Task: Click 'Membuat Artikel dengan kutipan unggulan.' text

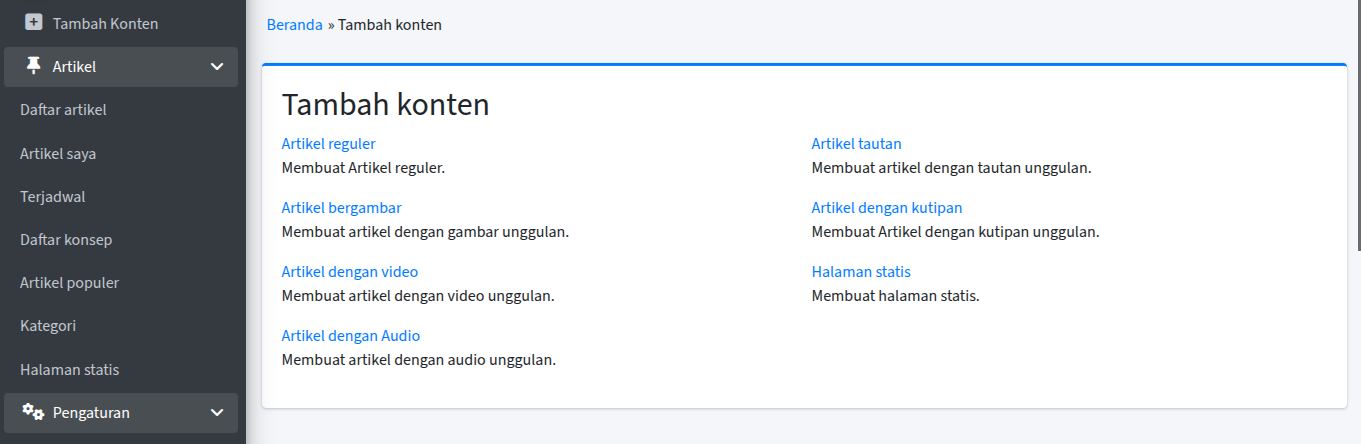Action: pos(956,232)
